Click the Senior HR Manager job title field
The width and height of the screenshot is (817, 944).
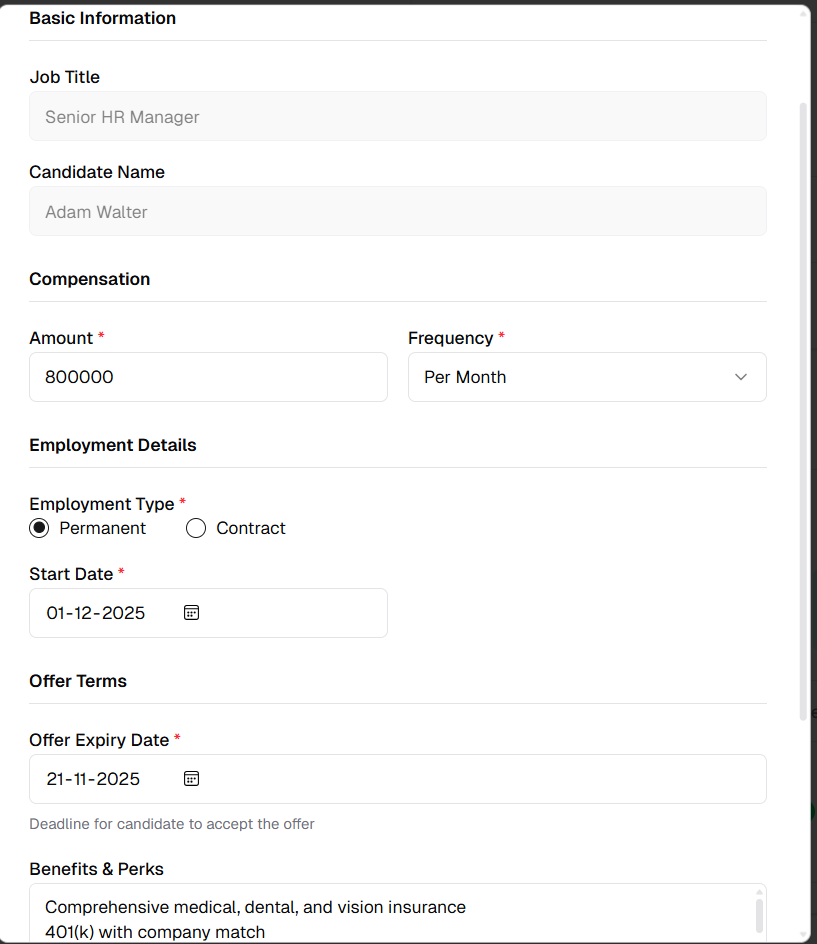tap(397, 116)
